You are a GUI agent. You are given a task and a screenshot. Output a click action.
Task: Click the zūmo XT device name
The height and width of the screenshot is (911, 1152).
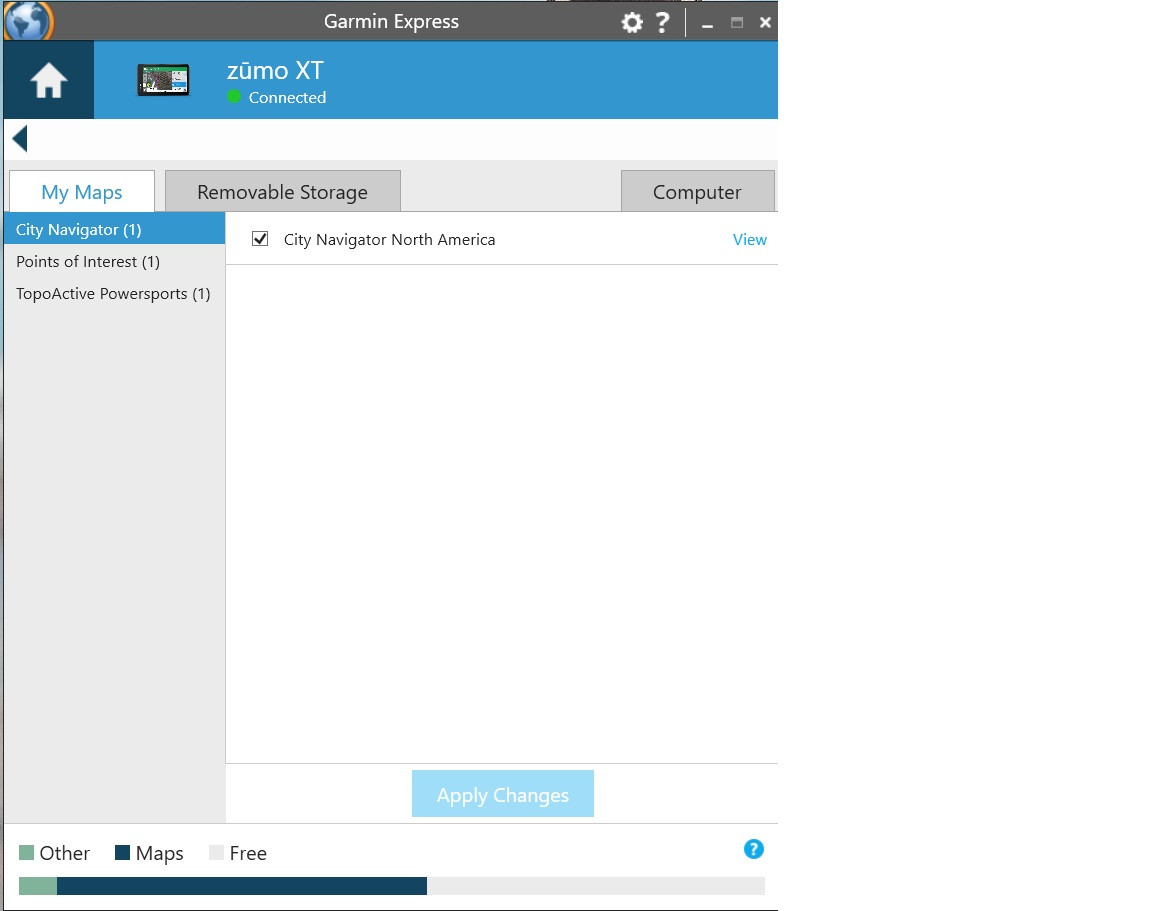click(275, 71)
